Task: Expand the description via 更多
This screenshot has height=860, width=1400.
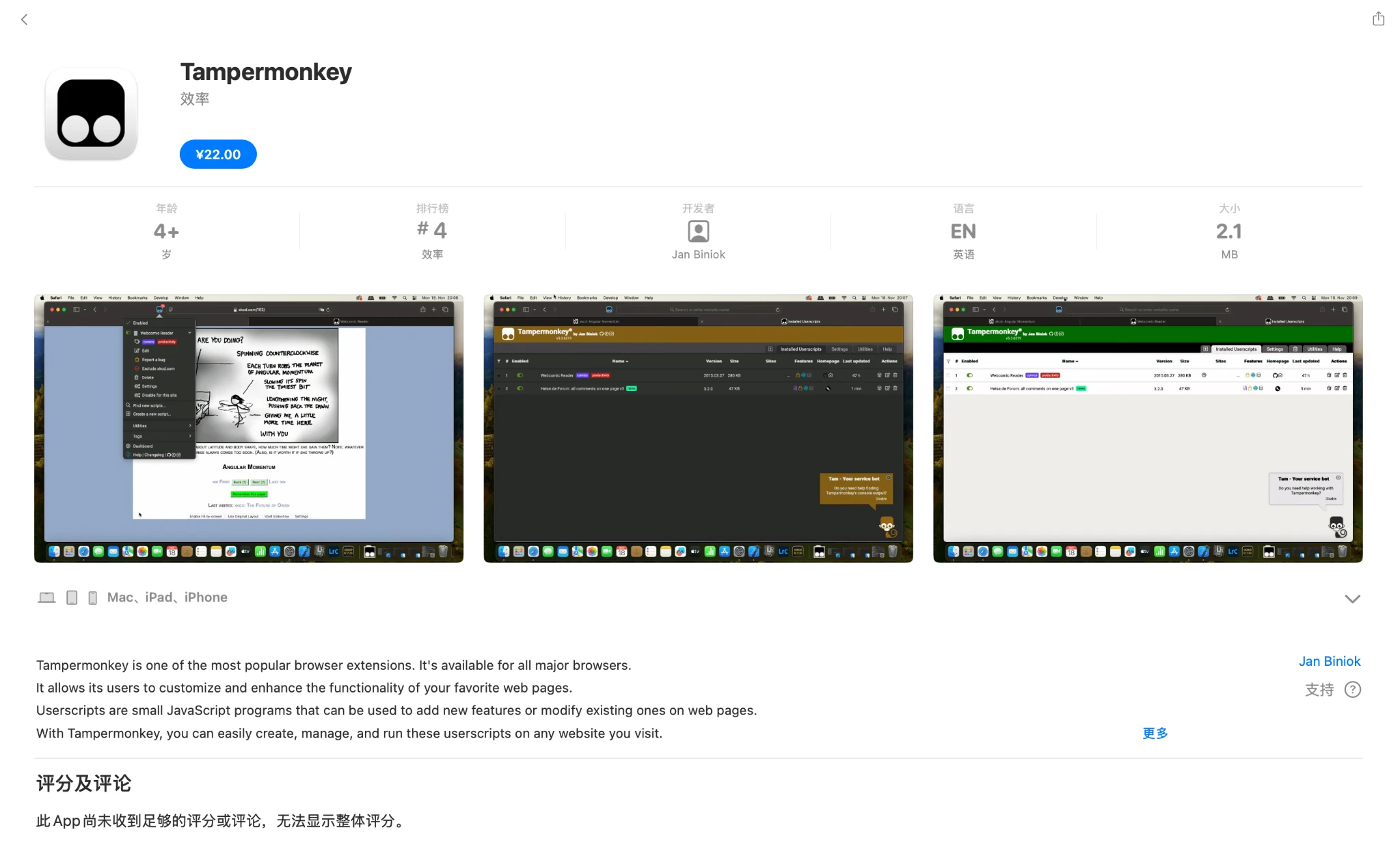Action: coord(1155,733)
